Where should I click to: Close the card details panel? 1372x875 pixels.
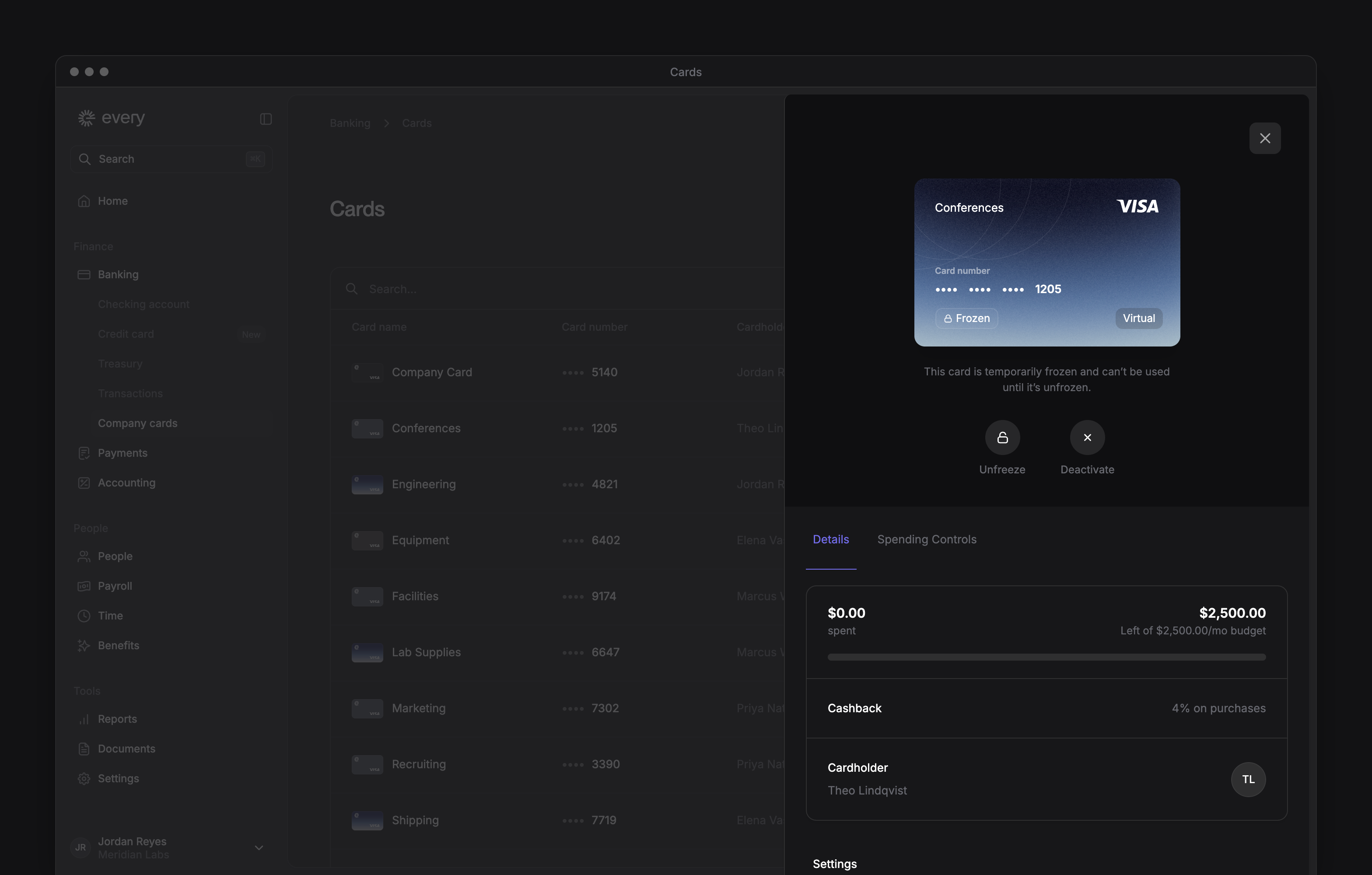coord(1264,138)
